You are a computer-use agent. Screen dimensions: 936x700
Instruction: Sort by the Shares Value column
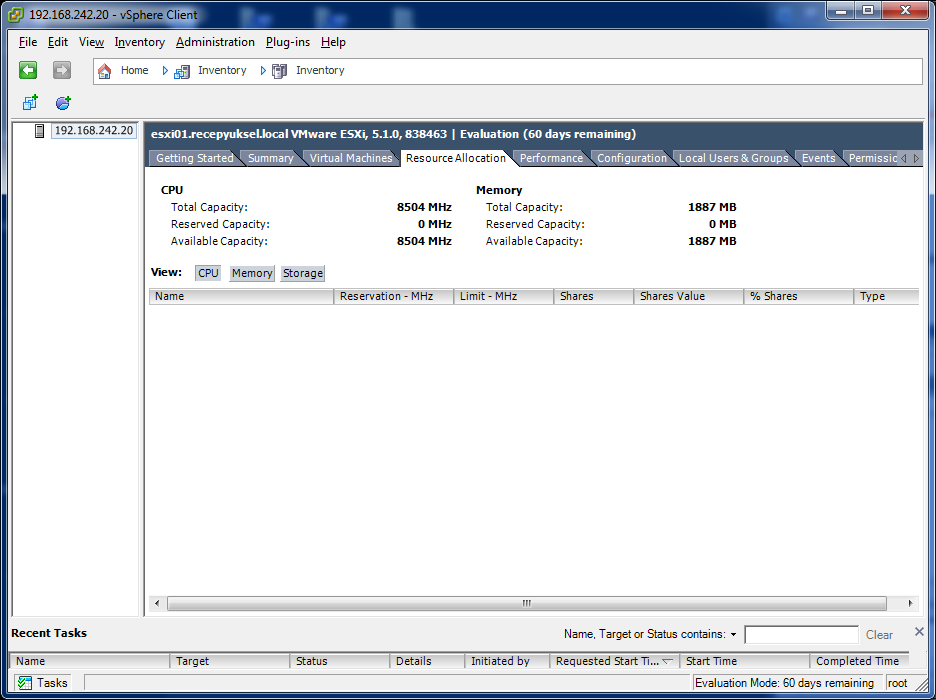click(688, 297)
